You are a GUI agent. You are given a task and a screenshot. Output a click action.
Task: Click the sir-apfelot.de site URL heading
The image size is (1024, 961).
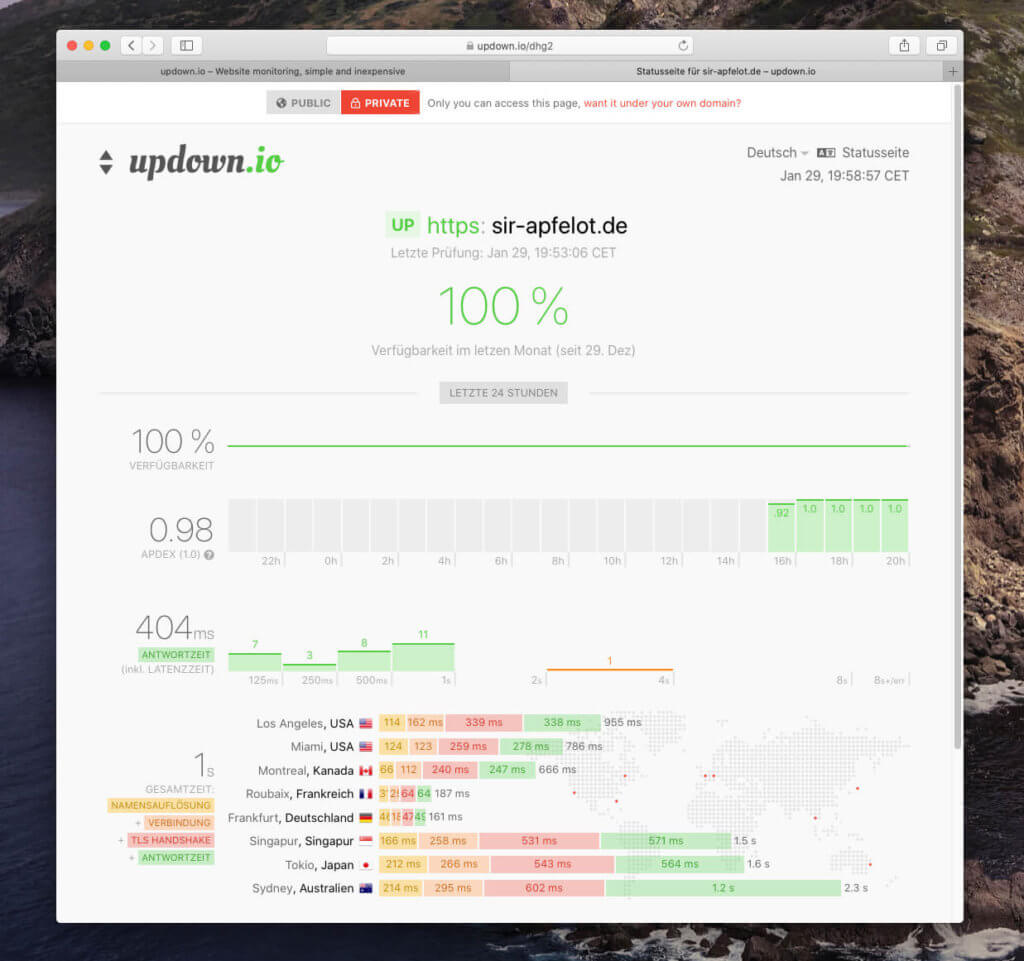(526, 225)
